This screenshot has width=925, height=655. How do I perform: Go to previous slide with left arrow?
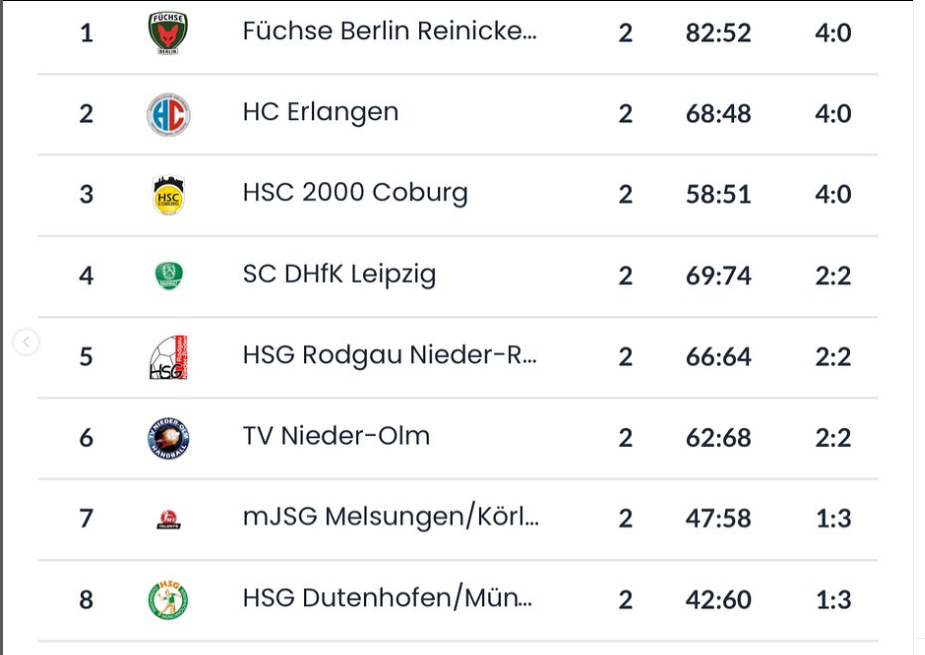(x=26, y=343)
